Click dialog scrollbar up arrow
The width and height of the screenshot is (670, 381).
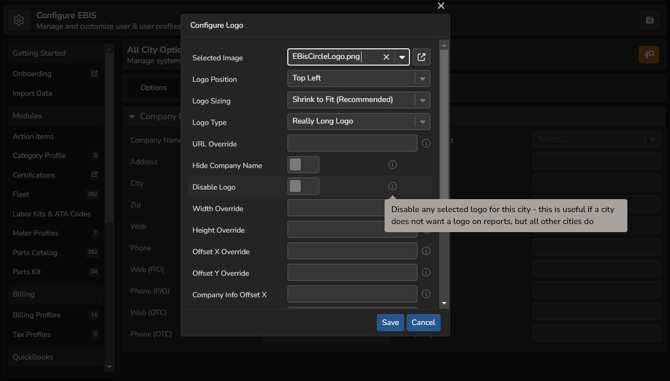444,45
